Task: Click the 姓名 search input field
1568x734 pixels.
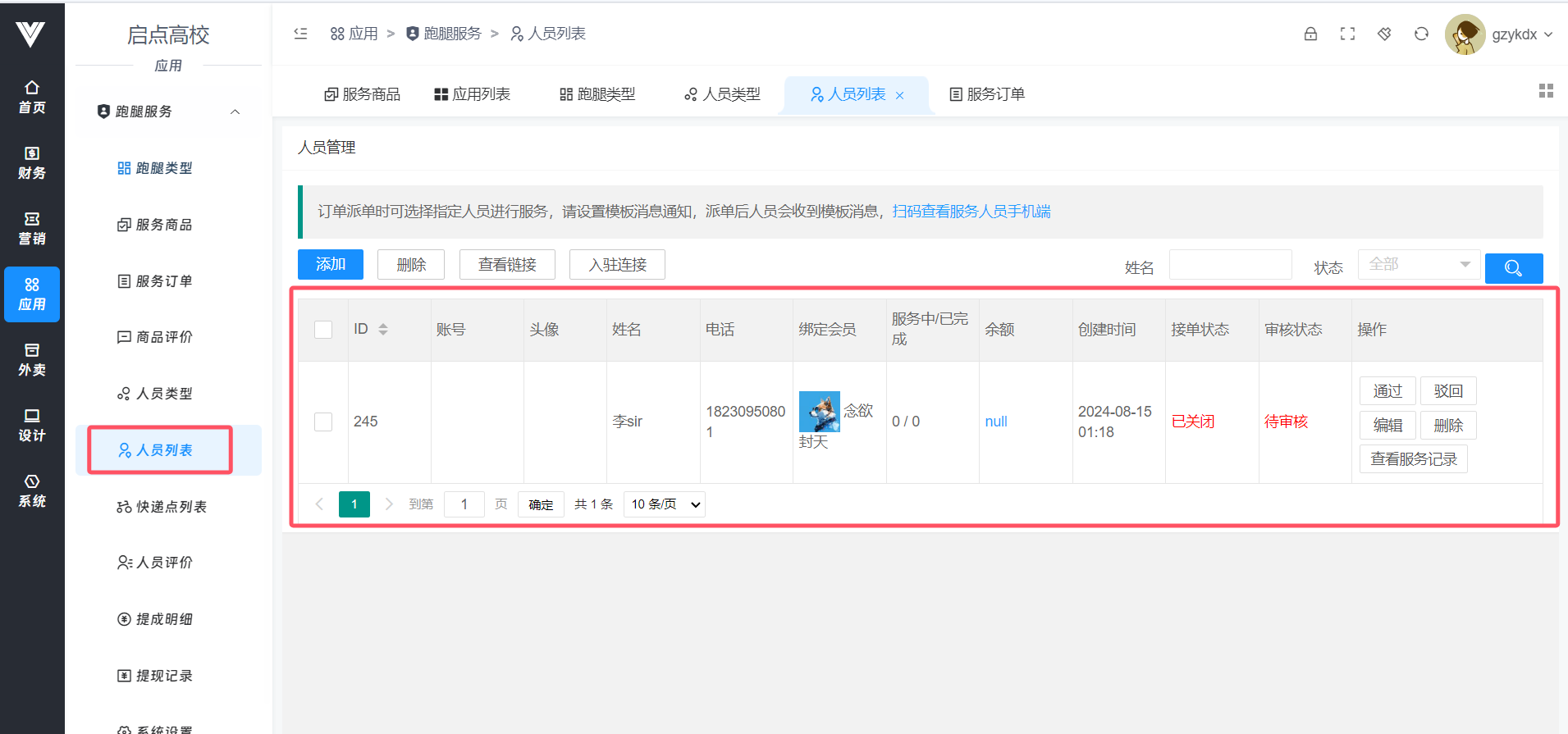Action: coord(1229,265)
